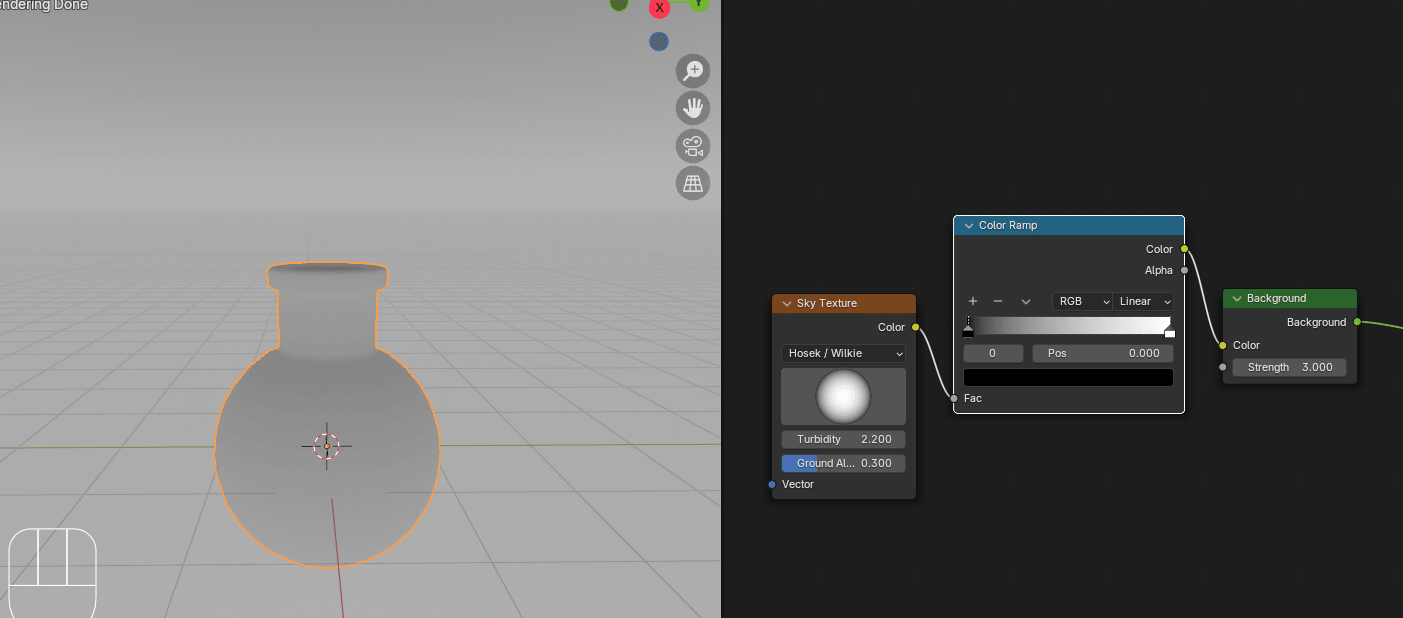
Task: Open the Linear interpolation dropdown
Action: [x=1144, y=301]
